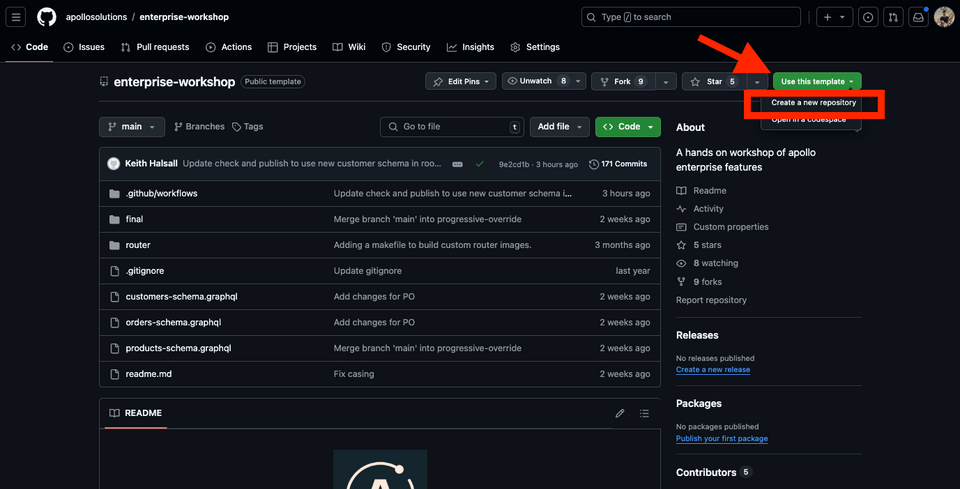Go to the GitHub home logo
960x489 pixels.
click(x=47, y=17)
